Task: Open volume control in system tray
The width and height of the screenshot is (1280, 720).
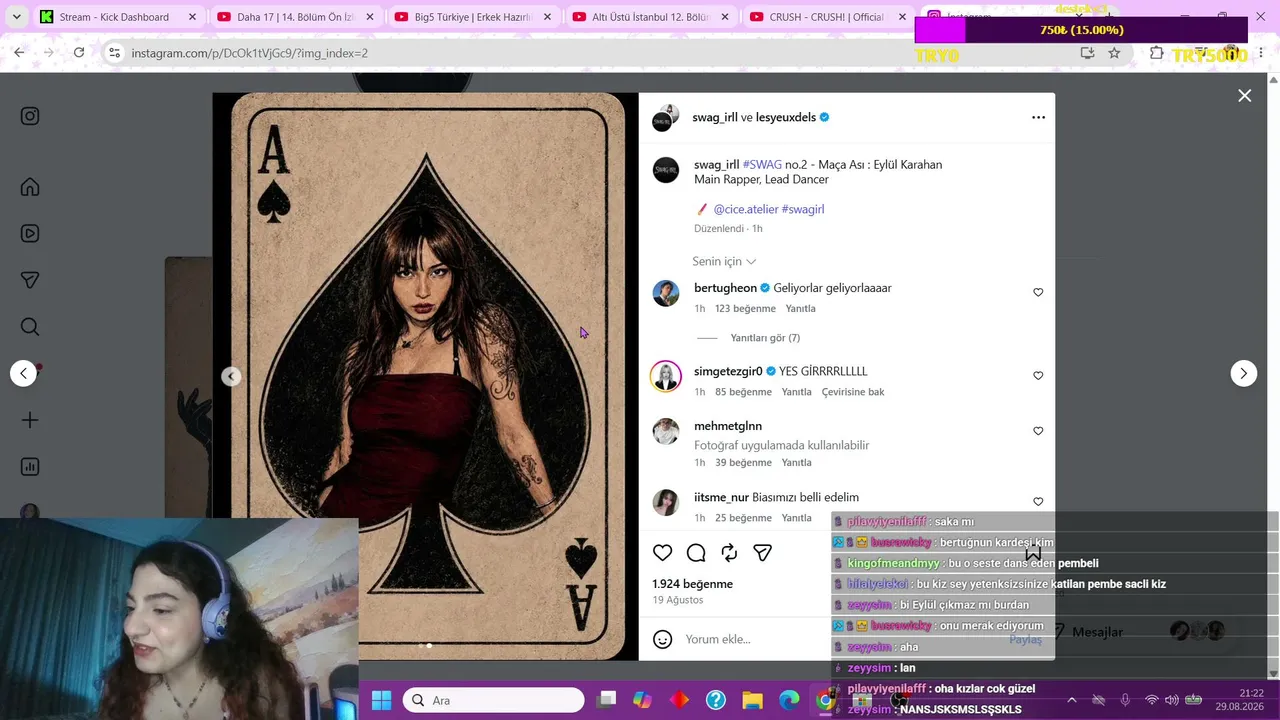Action: pyautogui.click(x=1172, y=700)
